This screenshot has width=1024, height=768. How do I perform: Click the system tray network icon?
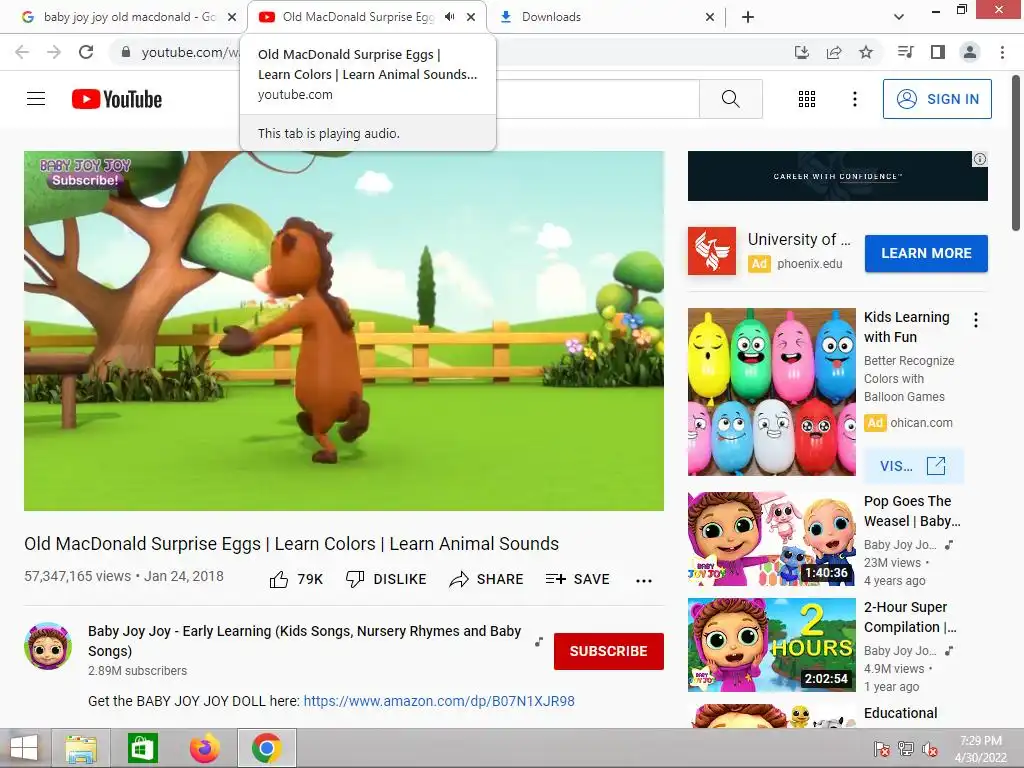(x=906, y=749)
